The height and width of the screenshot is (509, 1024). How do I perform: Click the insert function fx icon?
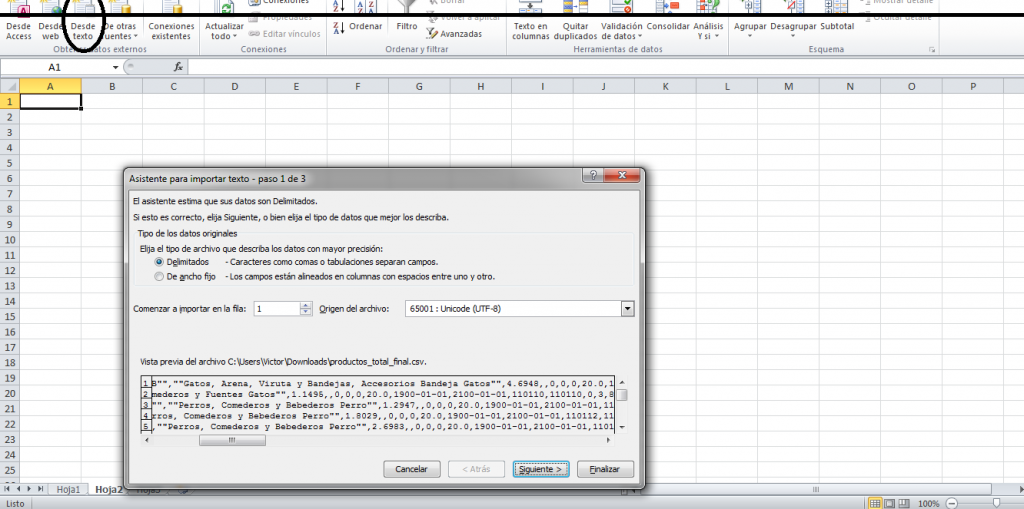(x=178, y=67)
